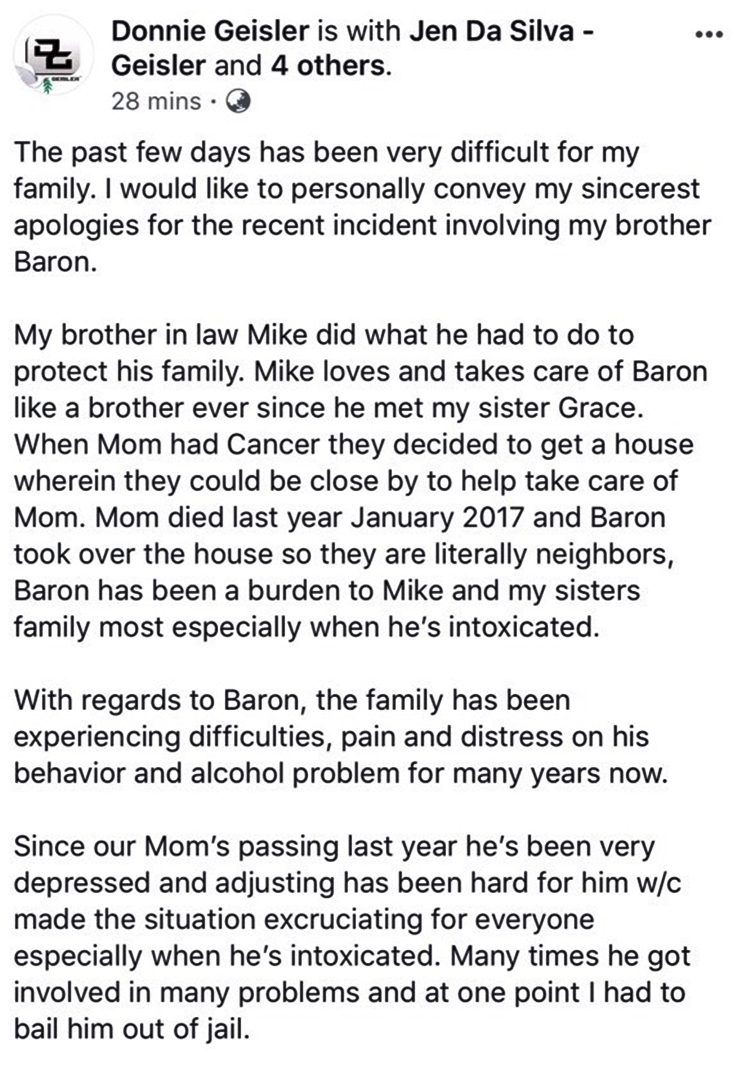Image resolution: width=750 pixels, height=1073 pixels.
Task: Click the word neighbors in the post
Action: pyautogui.click(x=605, y=555)
